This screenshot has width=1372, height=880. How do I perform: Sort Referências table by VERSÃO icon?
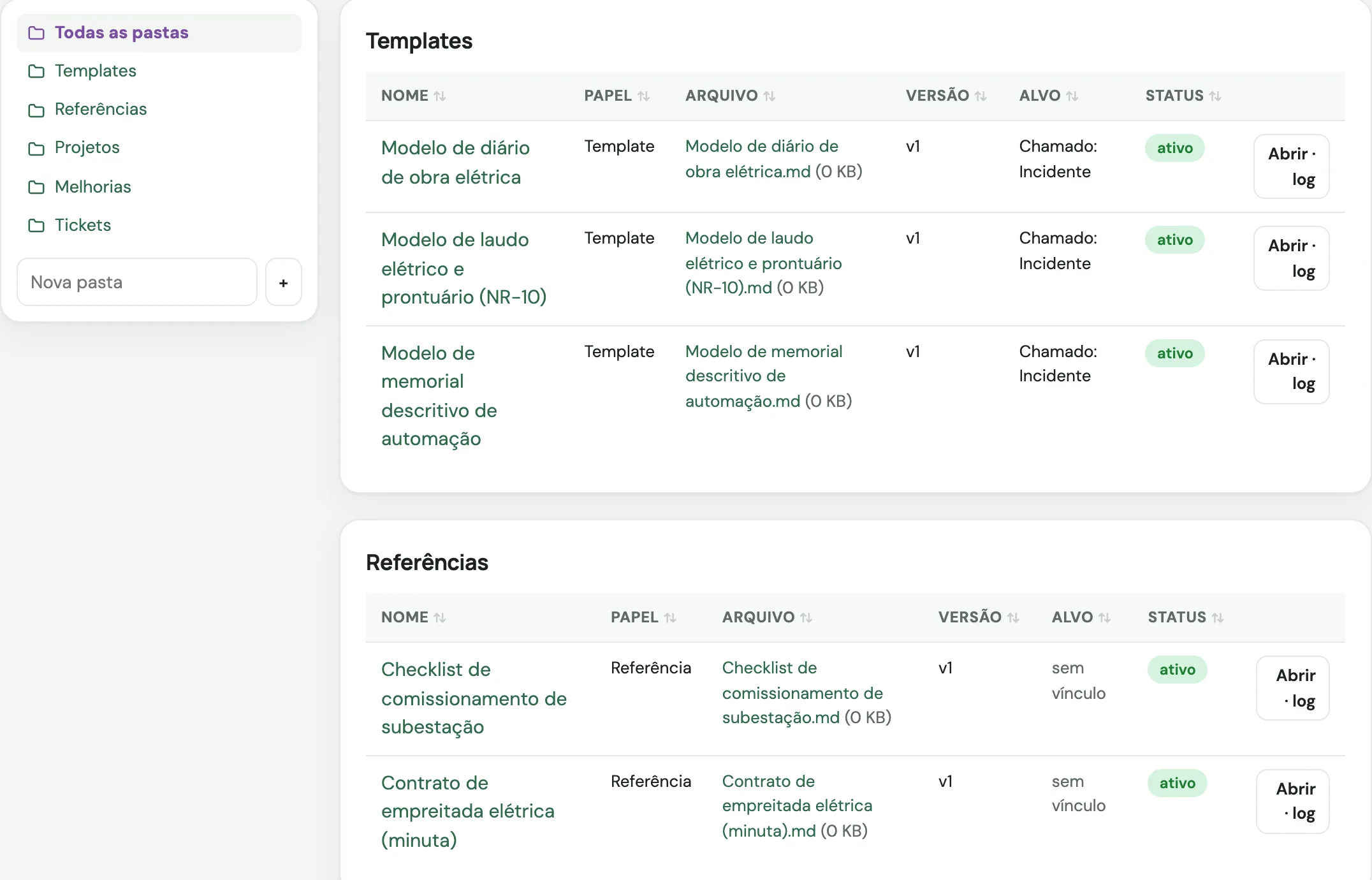(x=1013, y=618)
